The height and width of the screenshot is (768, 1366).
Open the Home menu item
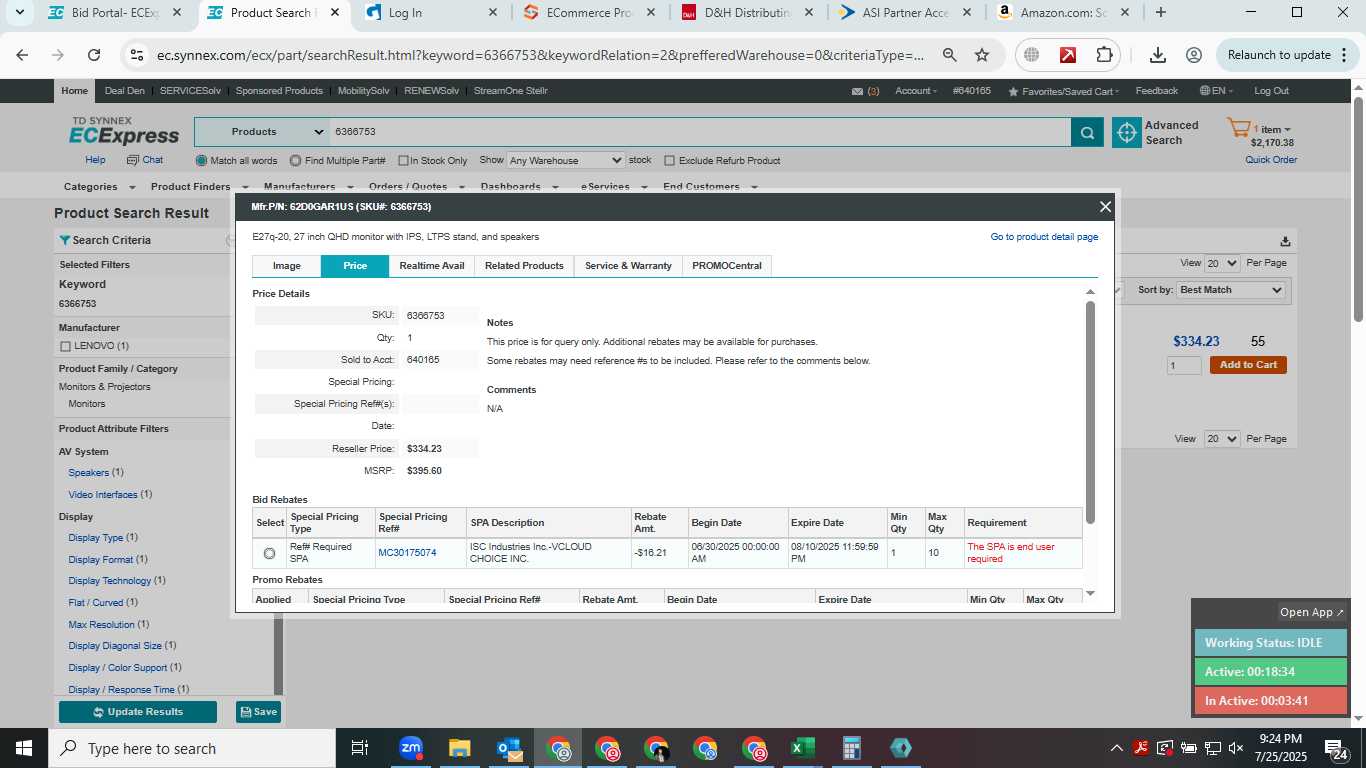(x=75, y=91)
